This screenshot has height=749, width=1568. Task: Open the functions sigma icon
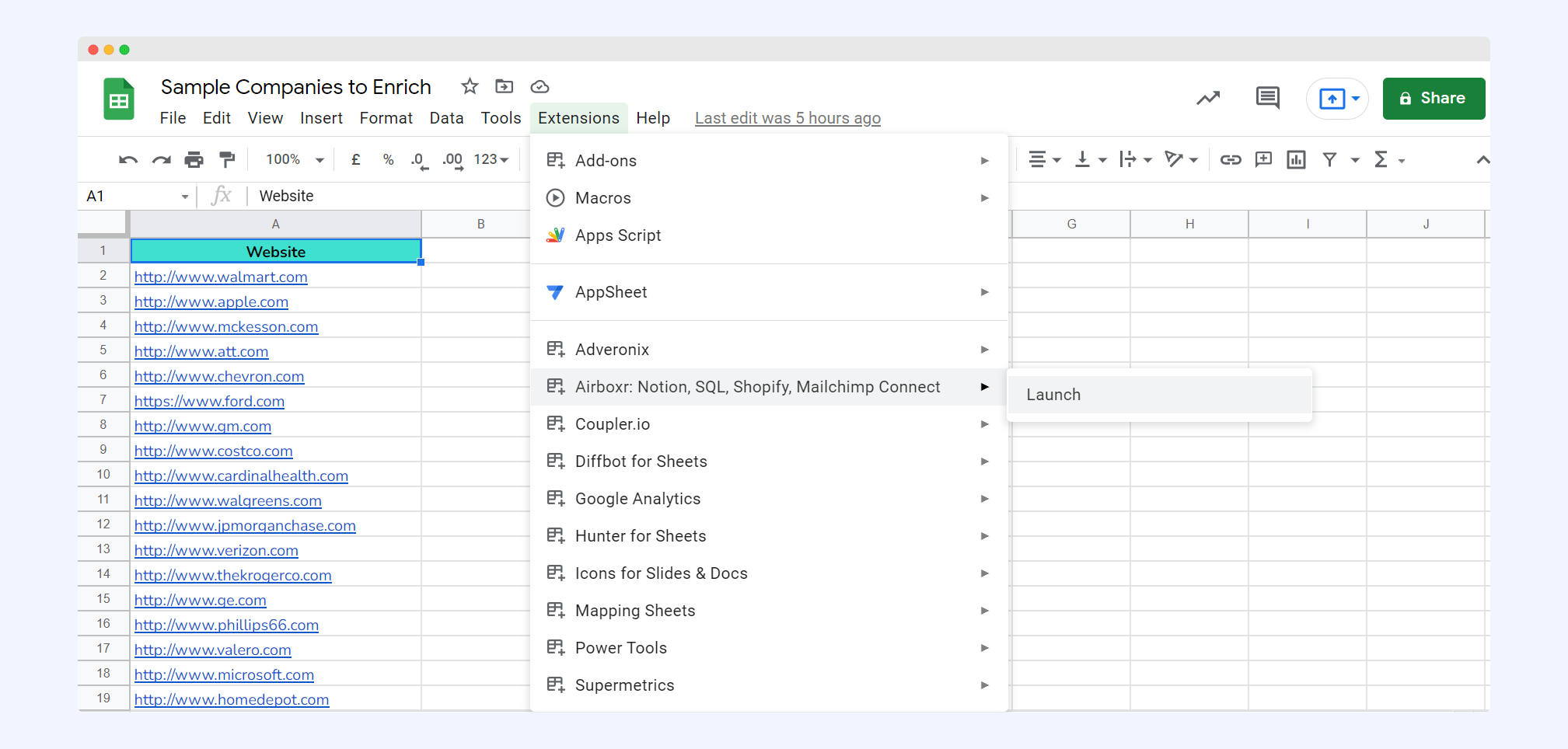coord(1381,159)
